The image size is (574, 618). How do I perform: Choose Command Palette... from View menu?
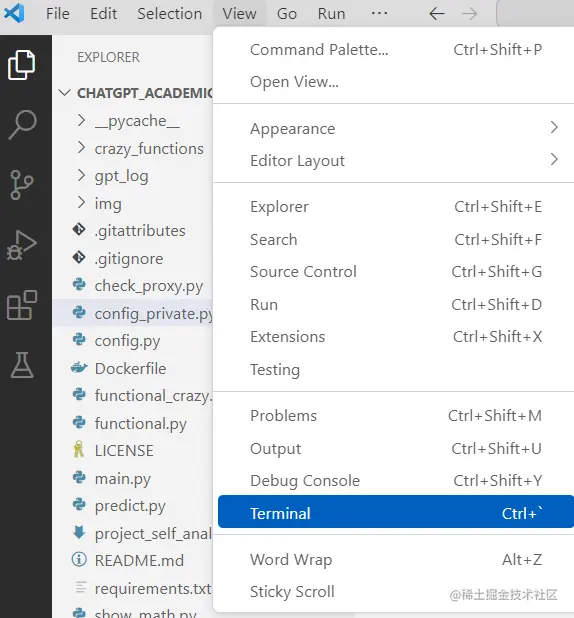(x=396, y=50)
